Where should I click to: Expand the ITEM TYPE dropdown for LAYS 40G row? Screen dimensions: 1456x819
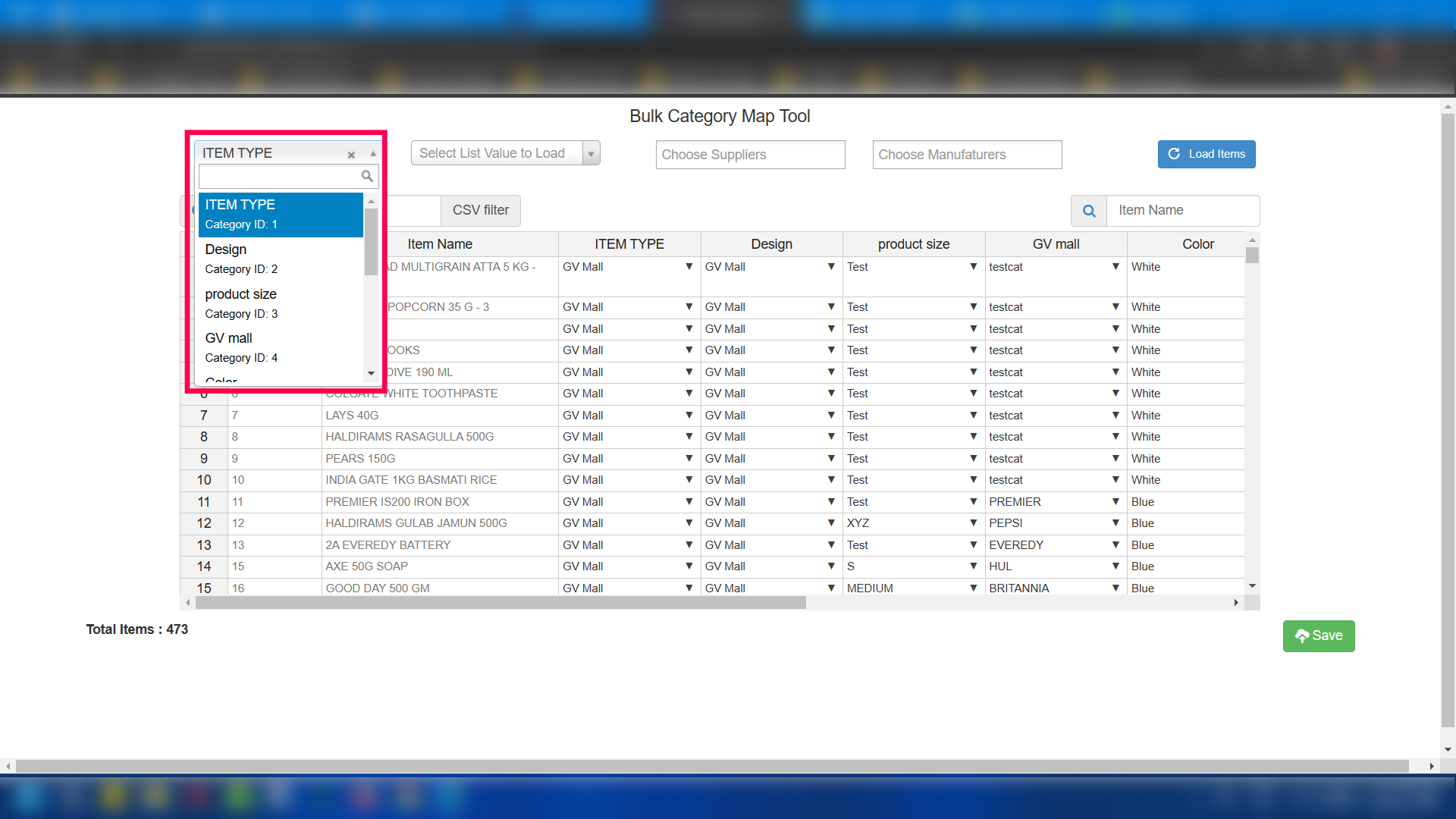click(689, 416)
